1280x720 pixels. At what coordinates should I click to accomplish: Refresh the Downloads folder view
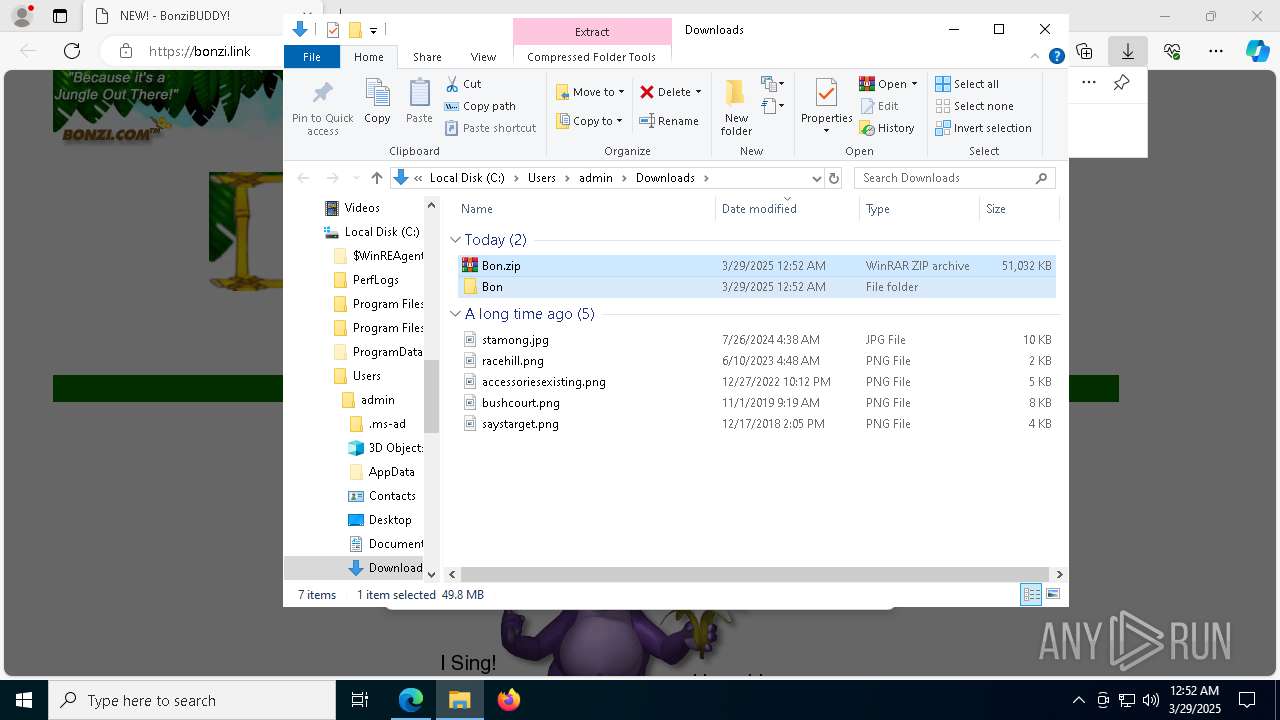point(834,178)
